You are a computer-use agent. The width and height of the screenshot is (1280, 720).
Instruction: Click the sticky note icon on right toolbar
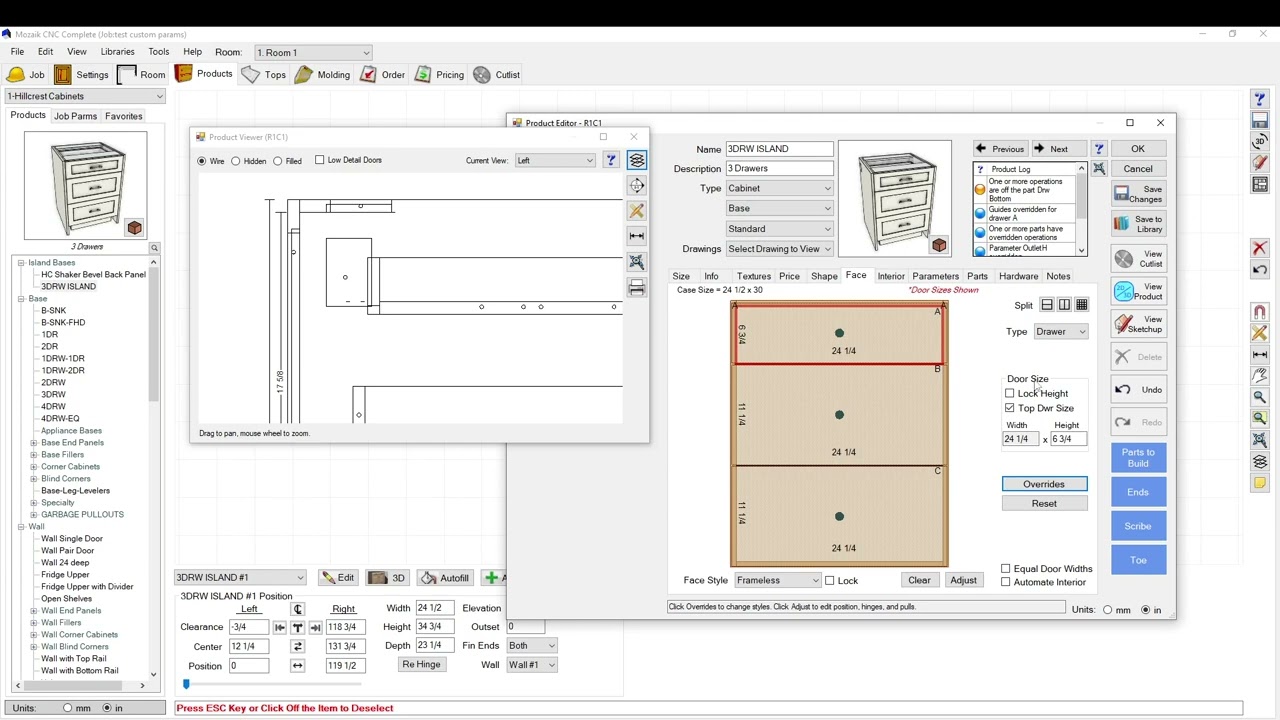pos(1260,483)
